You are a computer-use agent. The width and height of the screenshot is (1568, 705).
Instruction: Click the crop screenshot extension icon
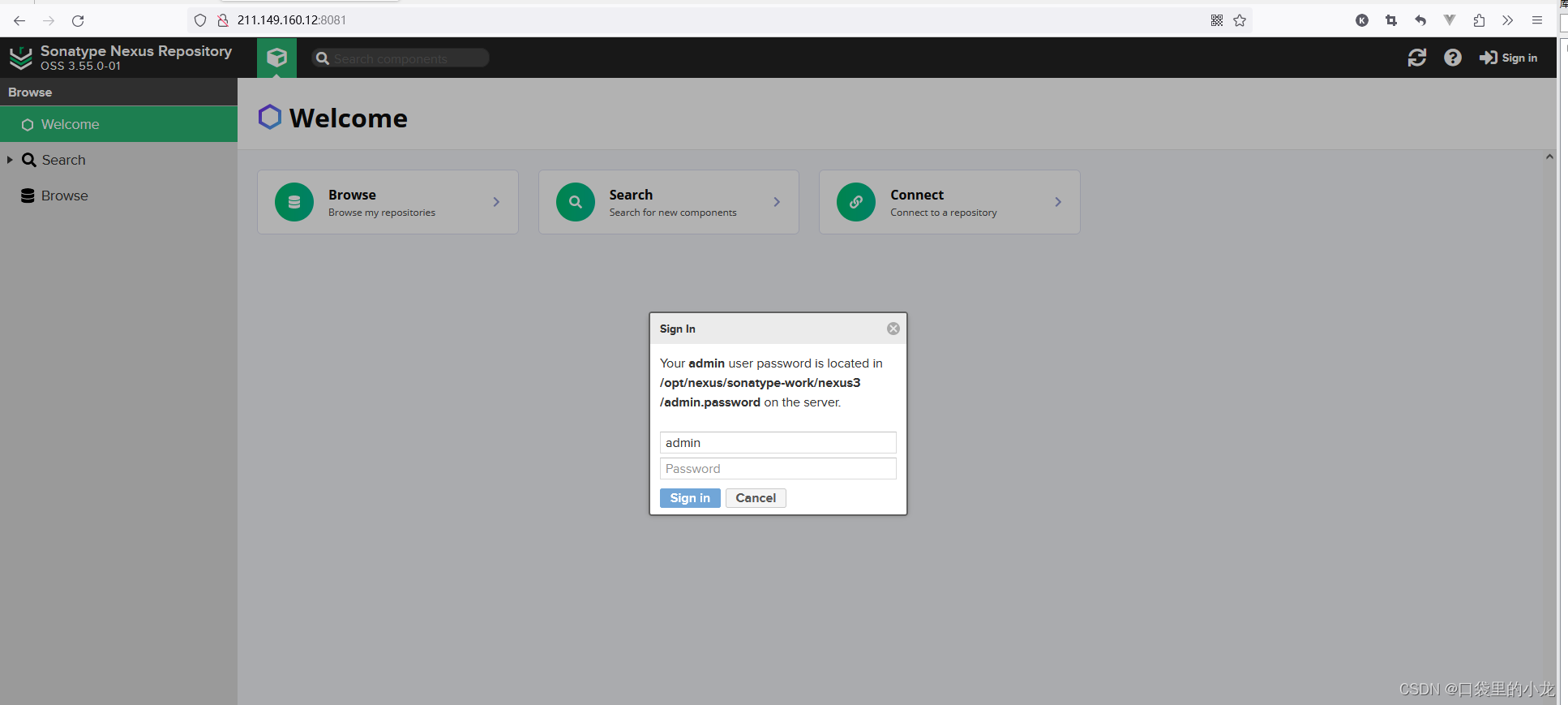pyautogui.click(x=1391, y=20)
